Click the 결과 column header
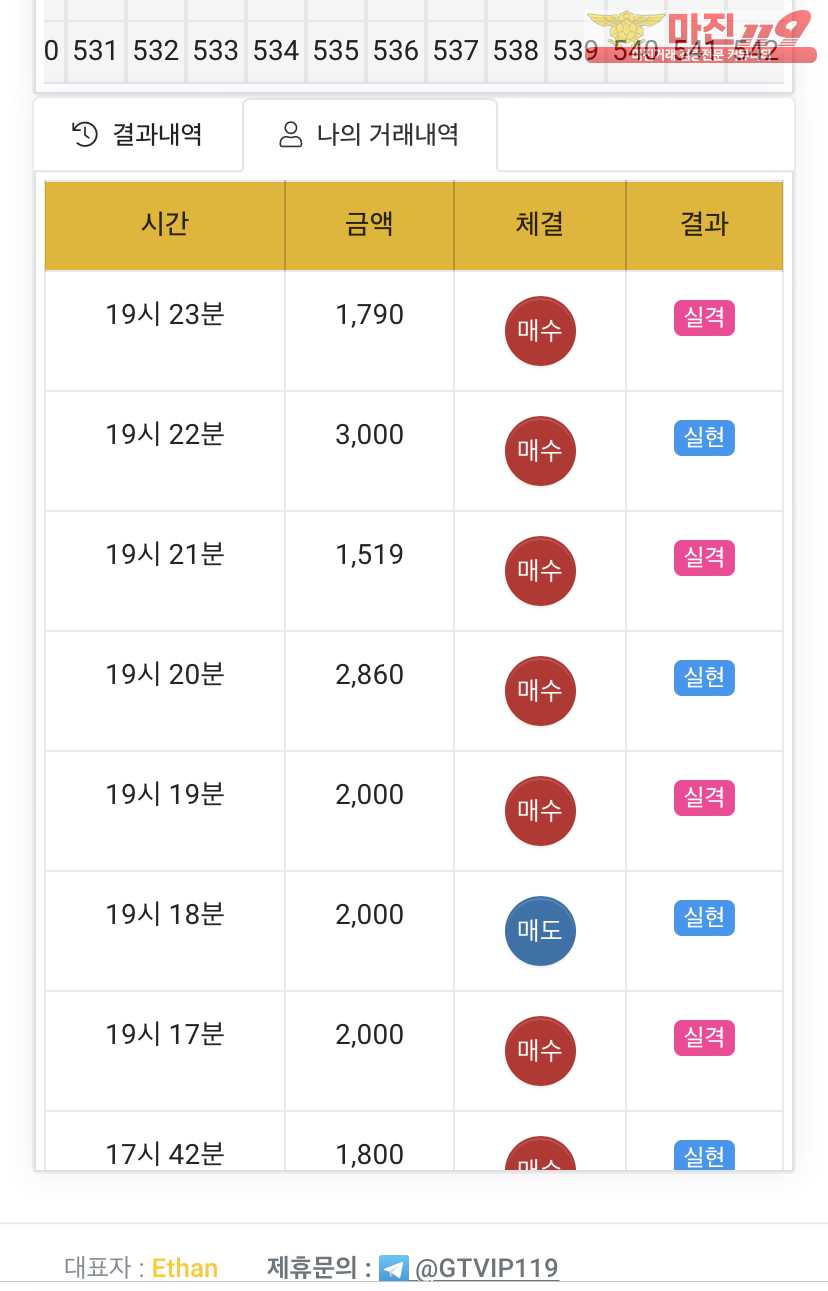 (x=704, y=225)
